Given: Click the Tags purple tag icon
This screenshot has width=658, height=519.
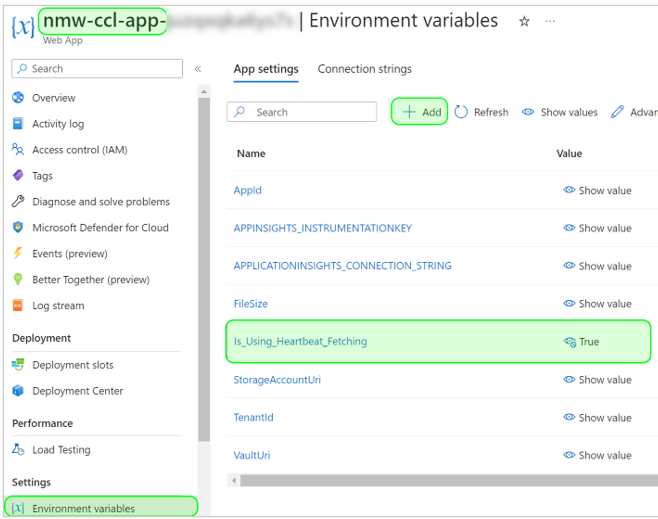Looking at the screenshot, I should (x=18, y=175).
